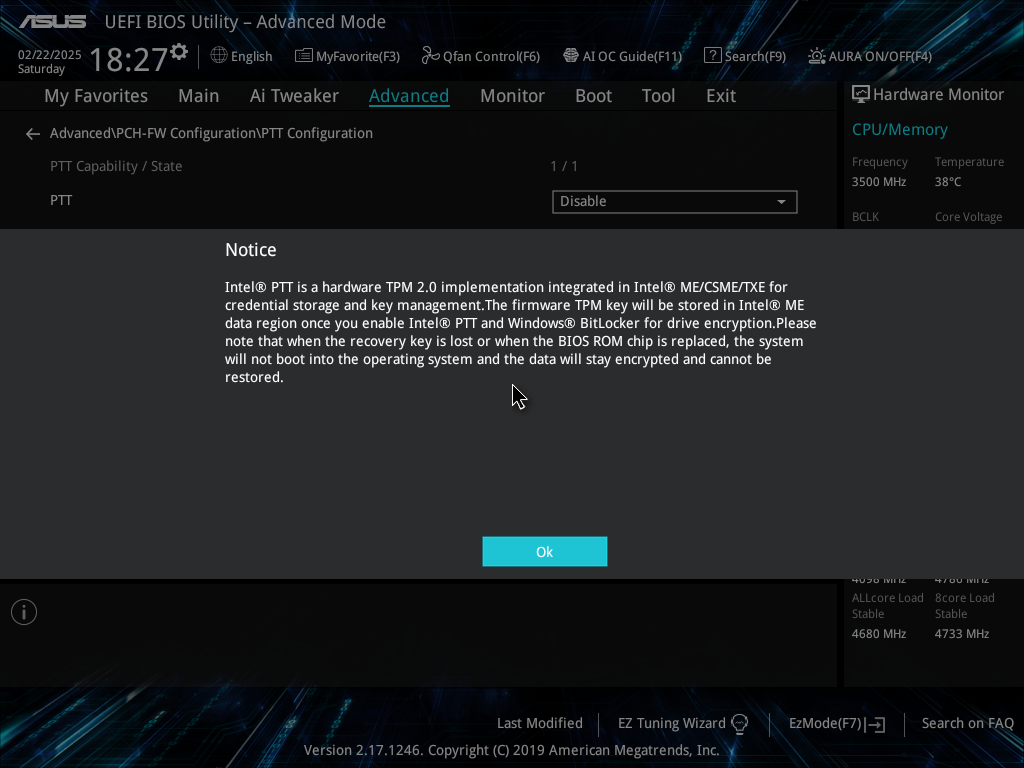Select PTT Capability / State row

click(x=116, y=167)
